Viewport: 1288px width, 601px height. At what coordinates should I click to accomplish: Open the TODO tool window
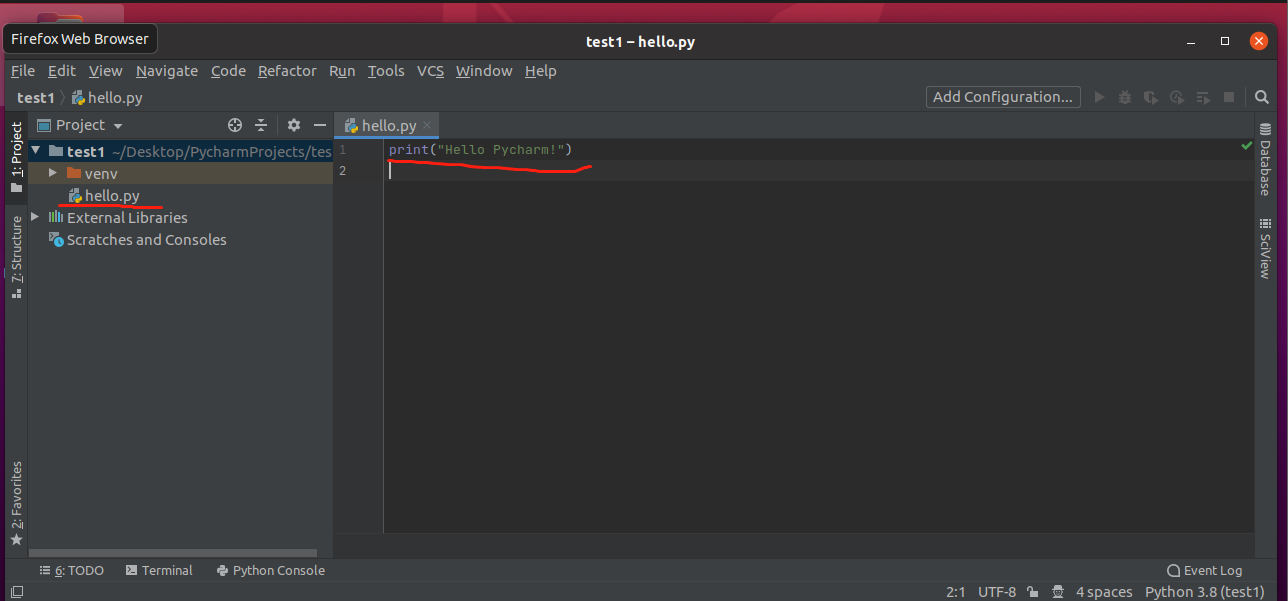(71, 570)
